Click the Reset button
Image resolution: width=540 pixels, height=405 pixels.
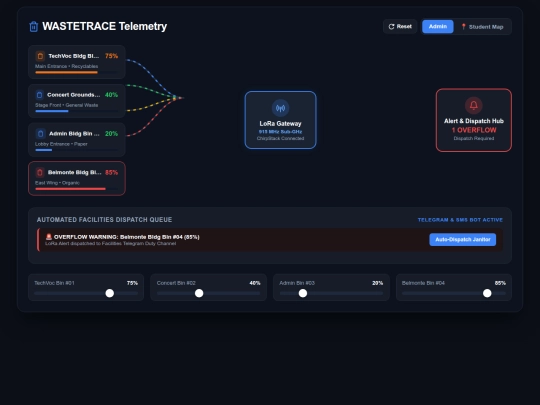tap(400, 27)
